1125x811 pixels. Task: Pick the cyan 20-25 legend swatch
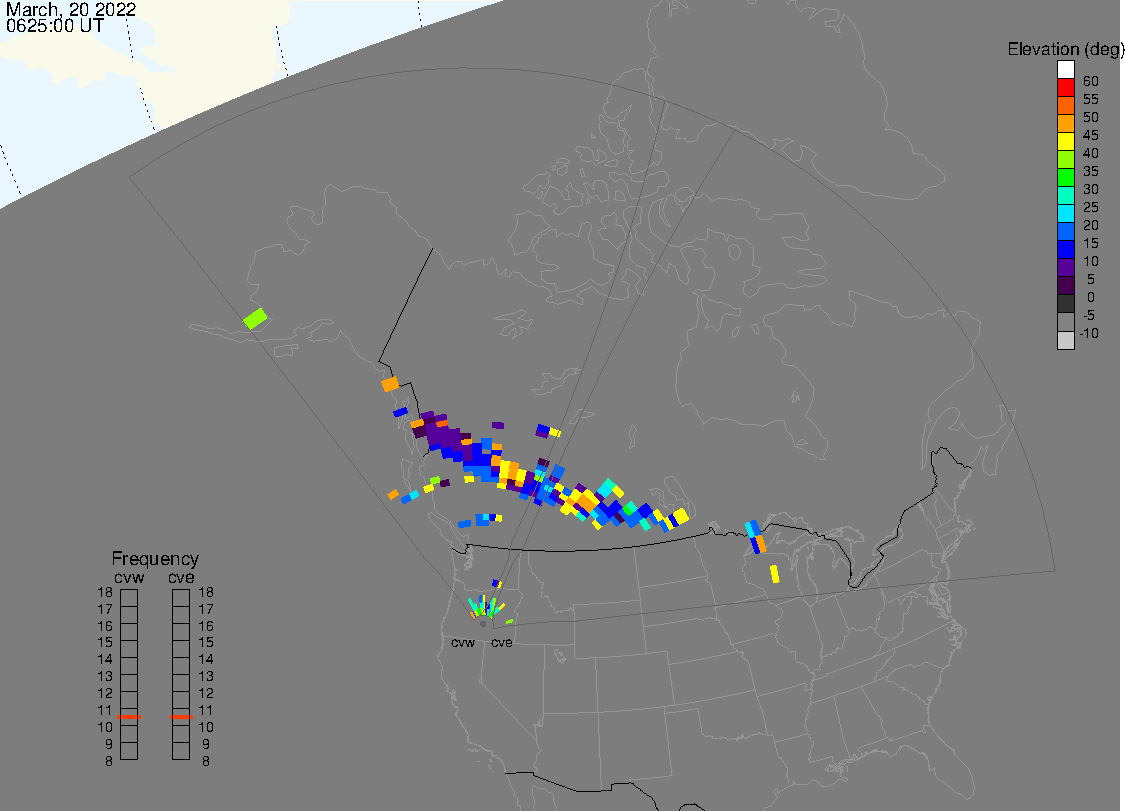point(1065,213)
